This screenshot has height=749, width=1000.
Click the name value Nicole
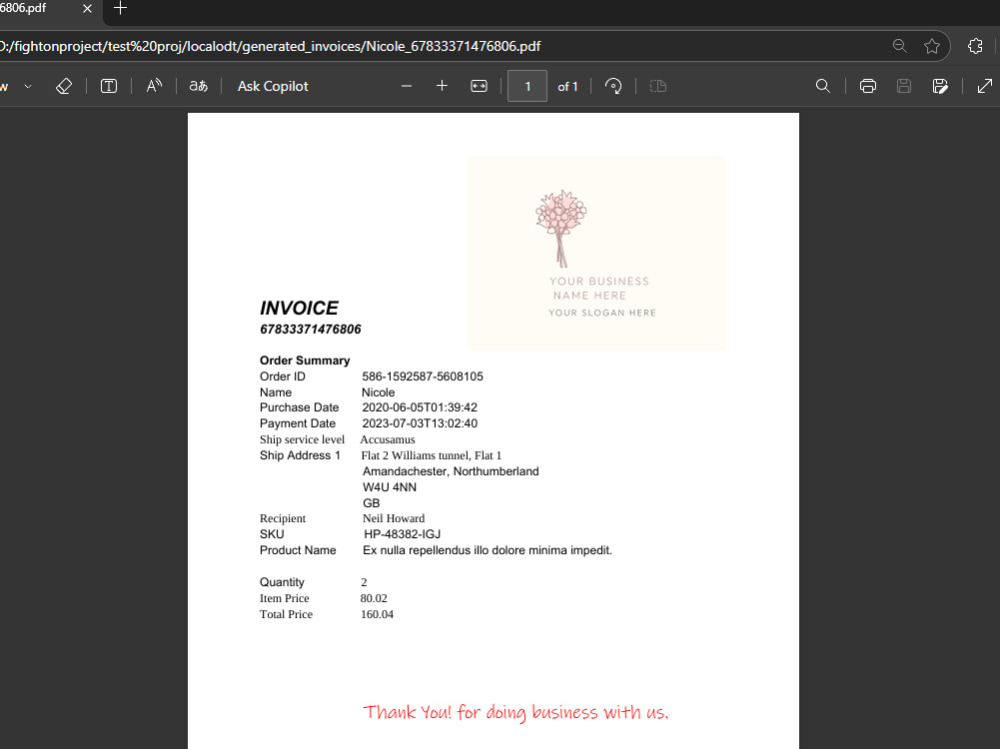pyautogui.click(x=378, y=392)
